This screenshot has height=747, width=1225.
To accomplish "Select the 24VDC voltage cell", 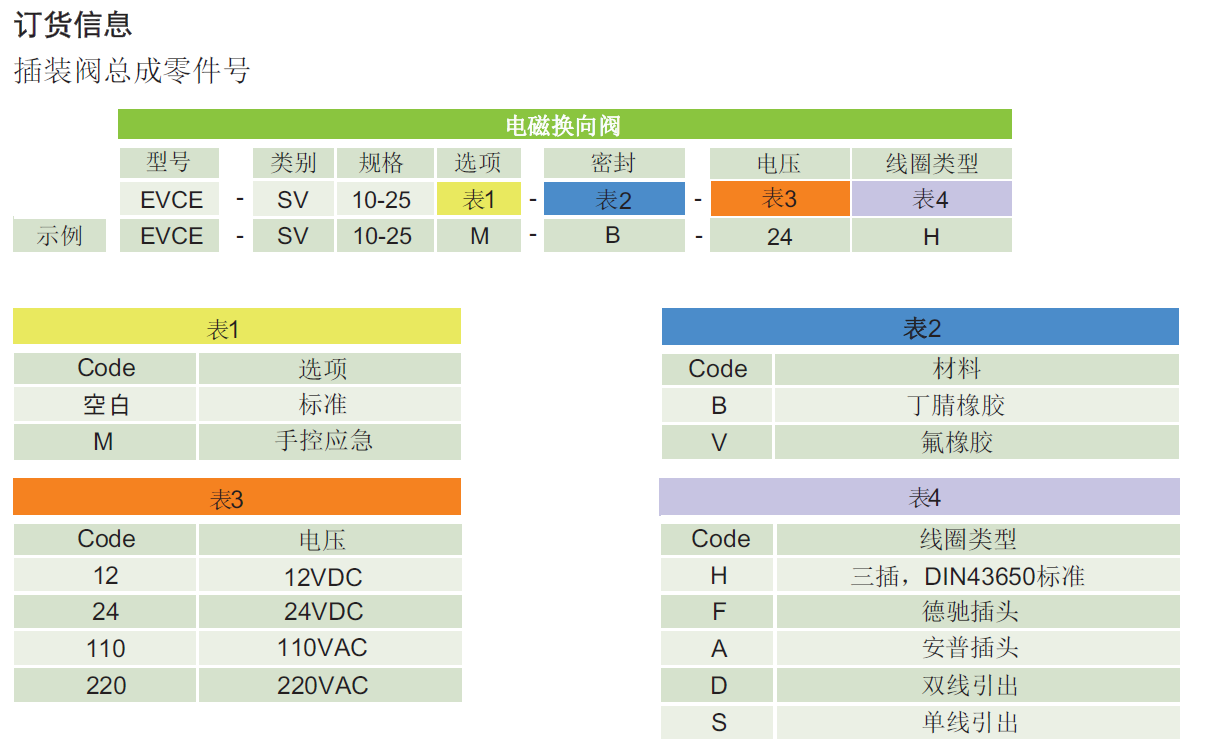I will coord(329,612).
